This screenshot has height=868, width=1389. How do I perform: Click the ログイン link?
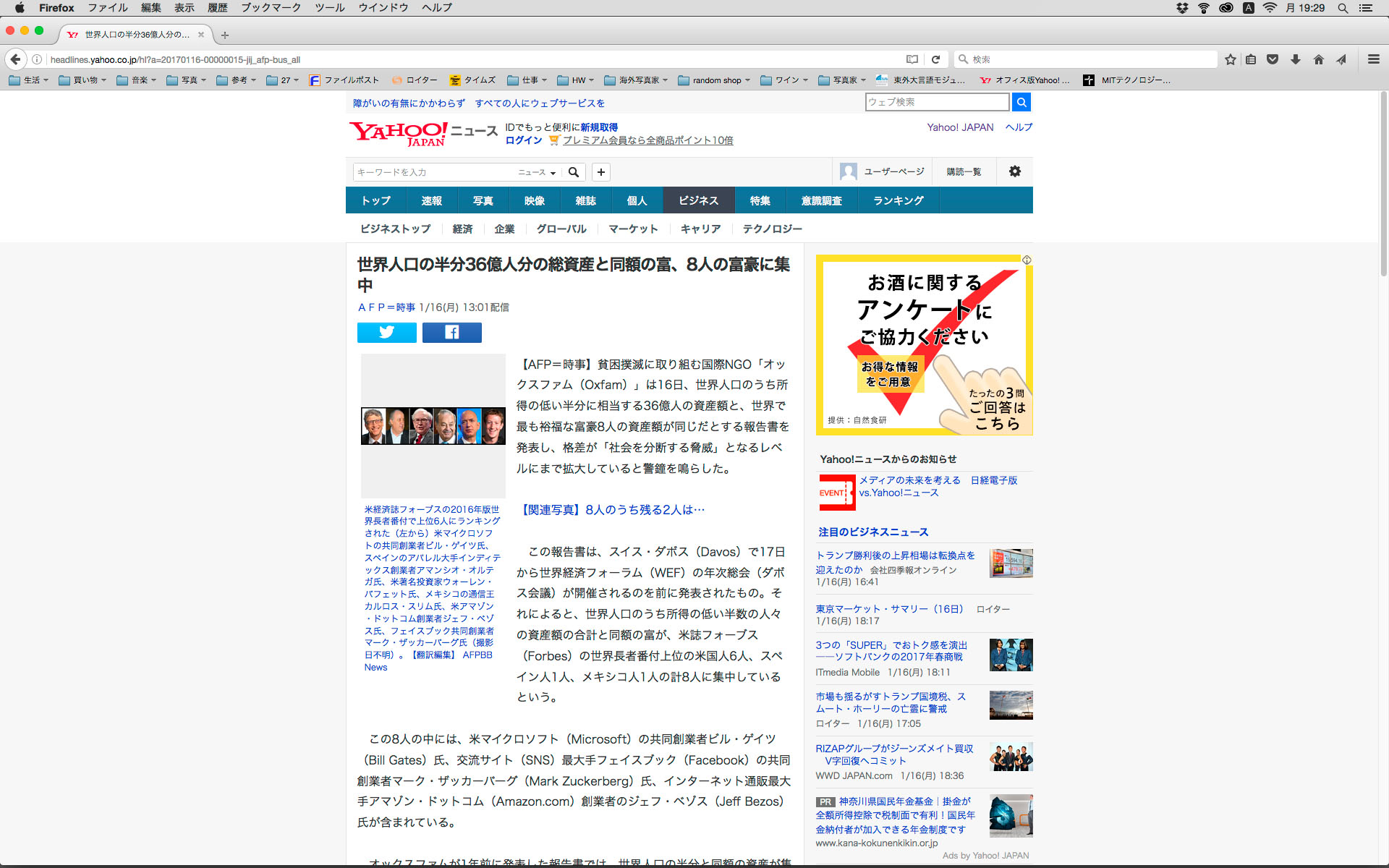pos(523,140)
